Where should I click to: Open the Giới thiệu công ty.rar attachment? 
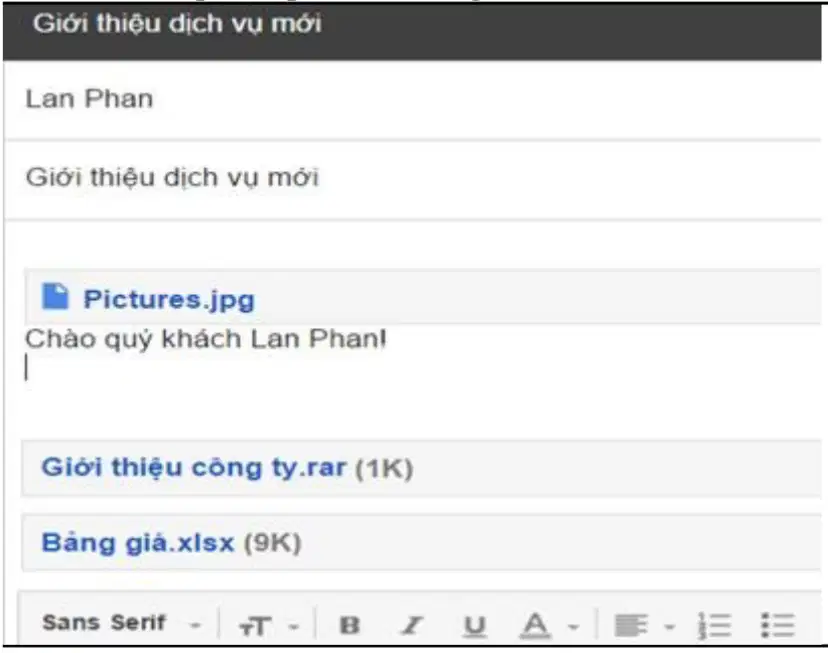tap(194, 468)
